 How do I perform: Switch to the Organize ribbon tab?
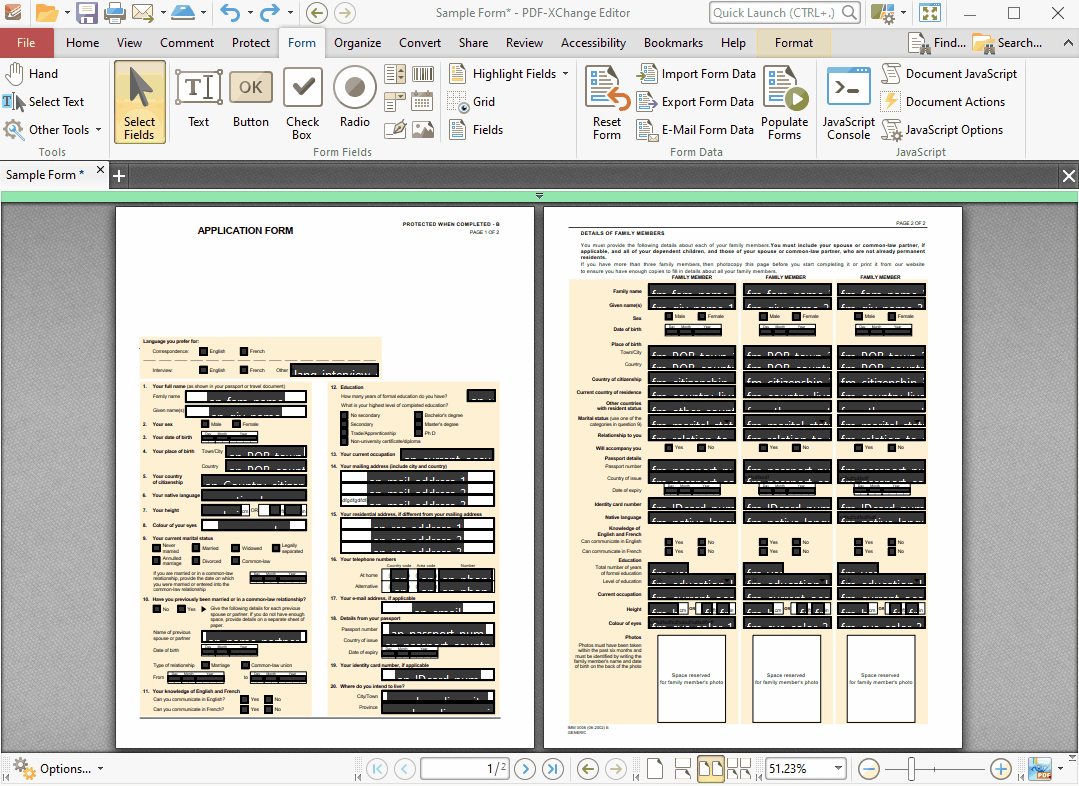[x=357, y=43]
